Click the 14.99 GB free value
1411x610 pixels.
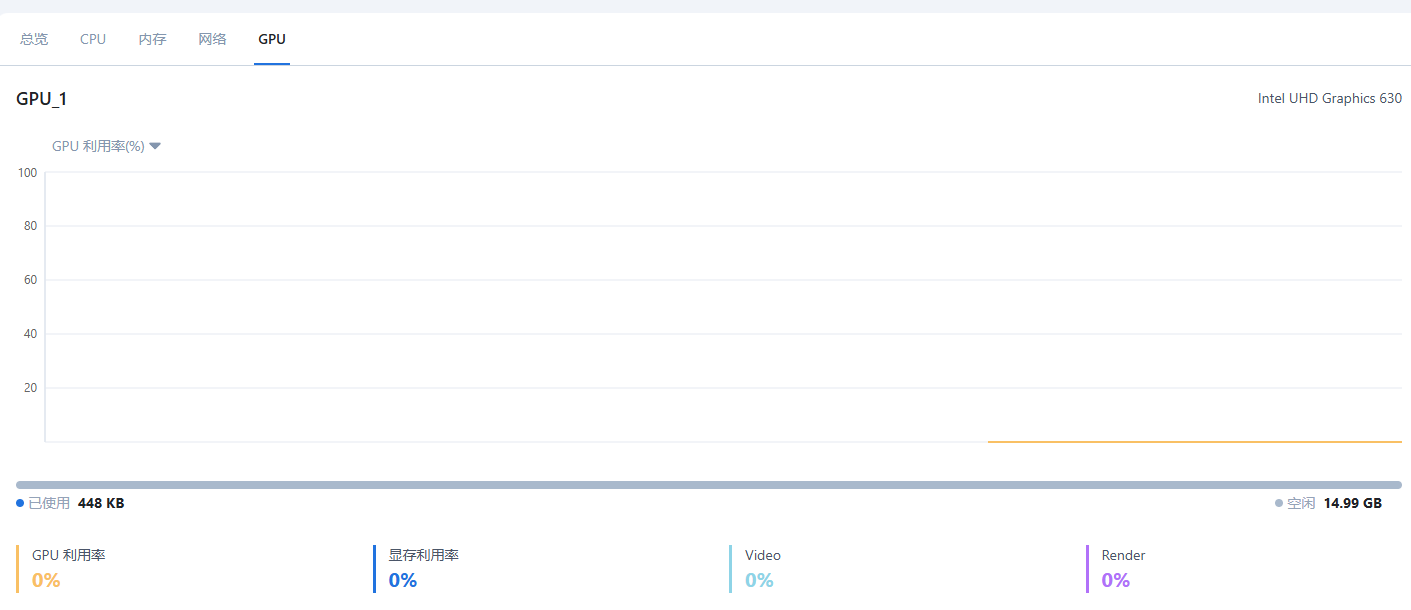1353,503
